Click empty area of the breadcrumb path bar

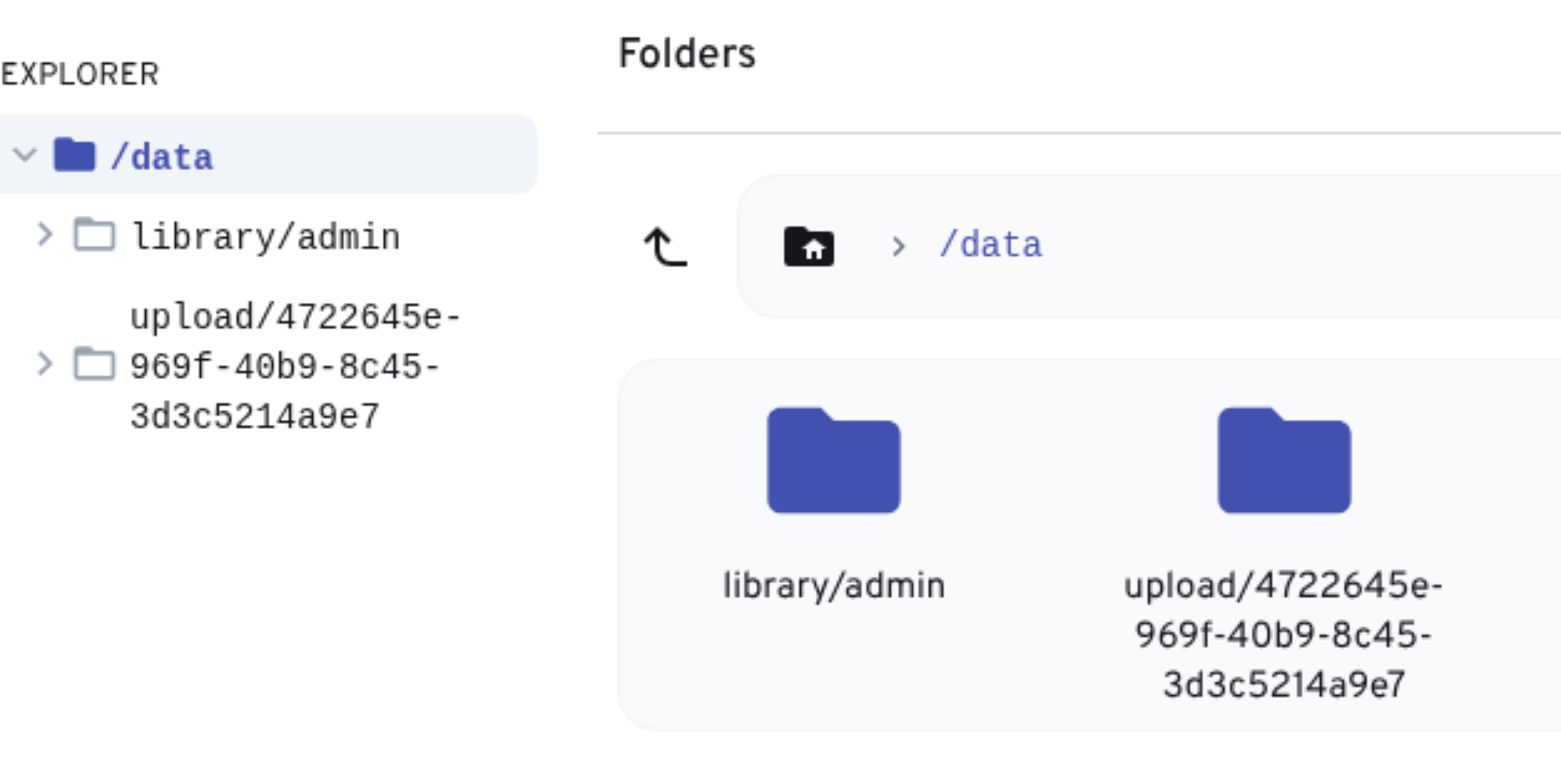pyautogui.click(x=1286, y=246)
